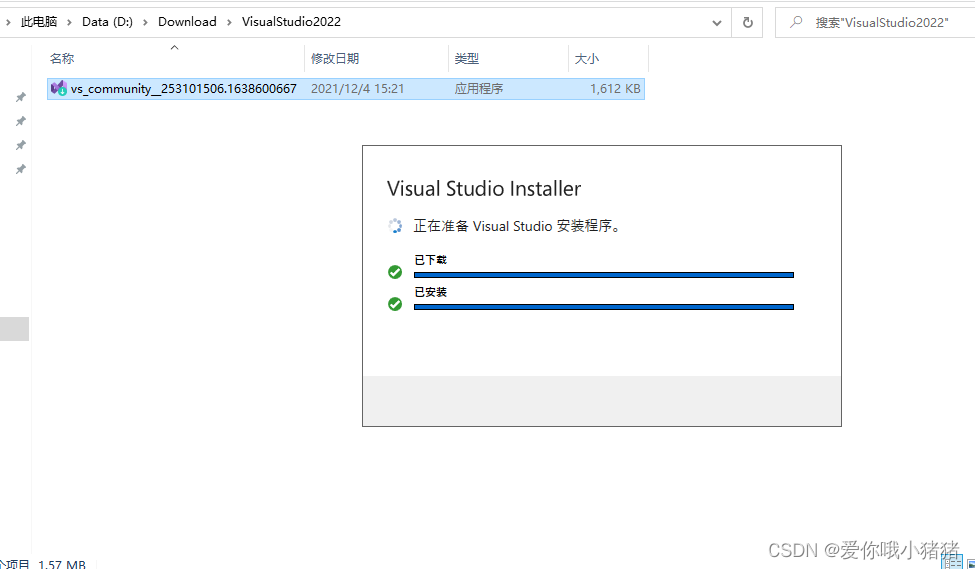This screenshot has width=975, height=569.
Task: Expand chevron after 此电脑 breadcrumb
Action: tap(70, 22)
